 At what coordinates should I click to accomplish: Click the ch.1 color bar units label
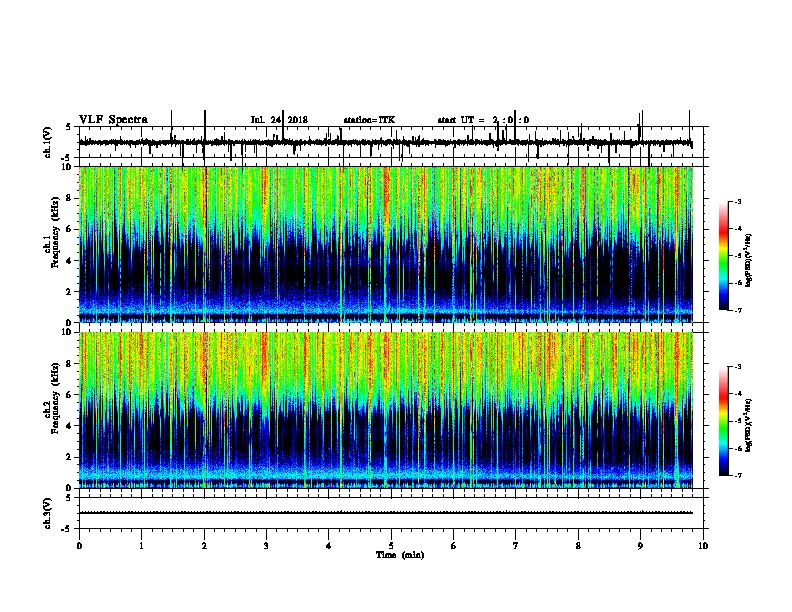749,260
